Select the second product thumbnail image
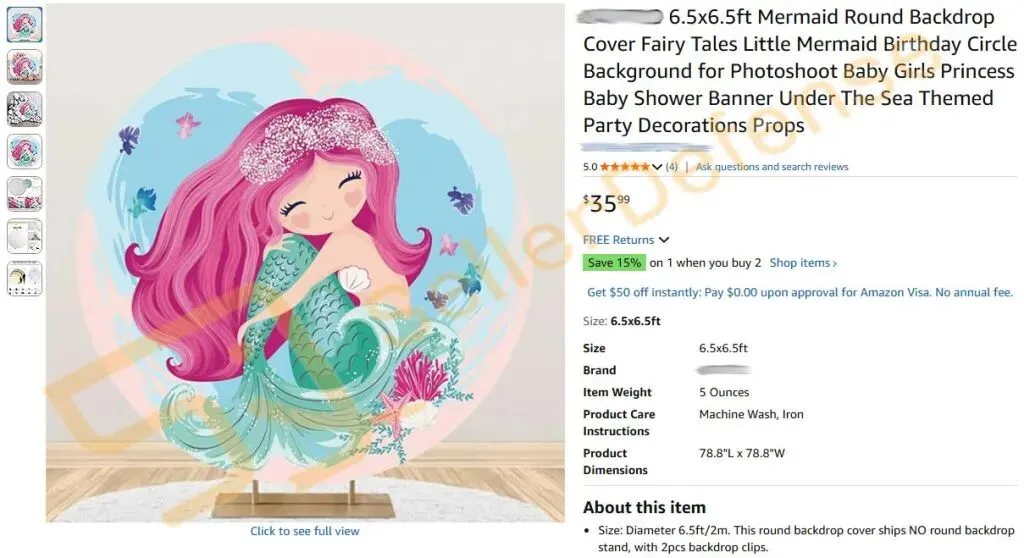 click(25, 66)
